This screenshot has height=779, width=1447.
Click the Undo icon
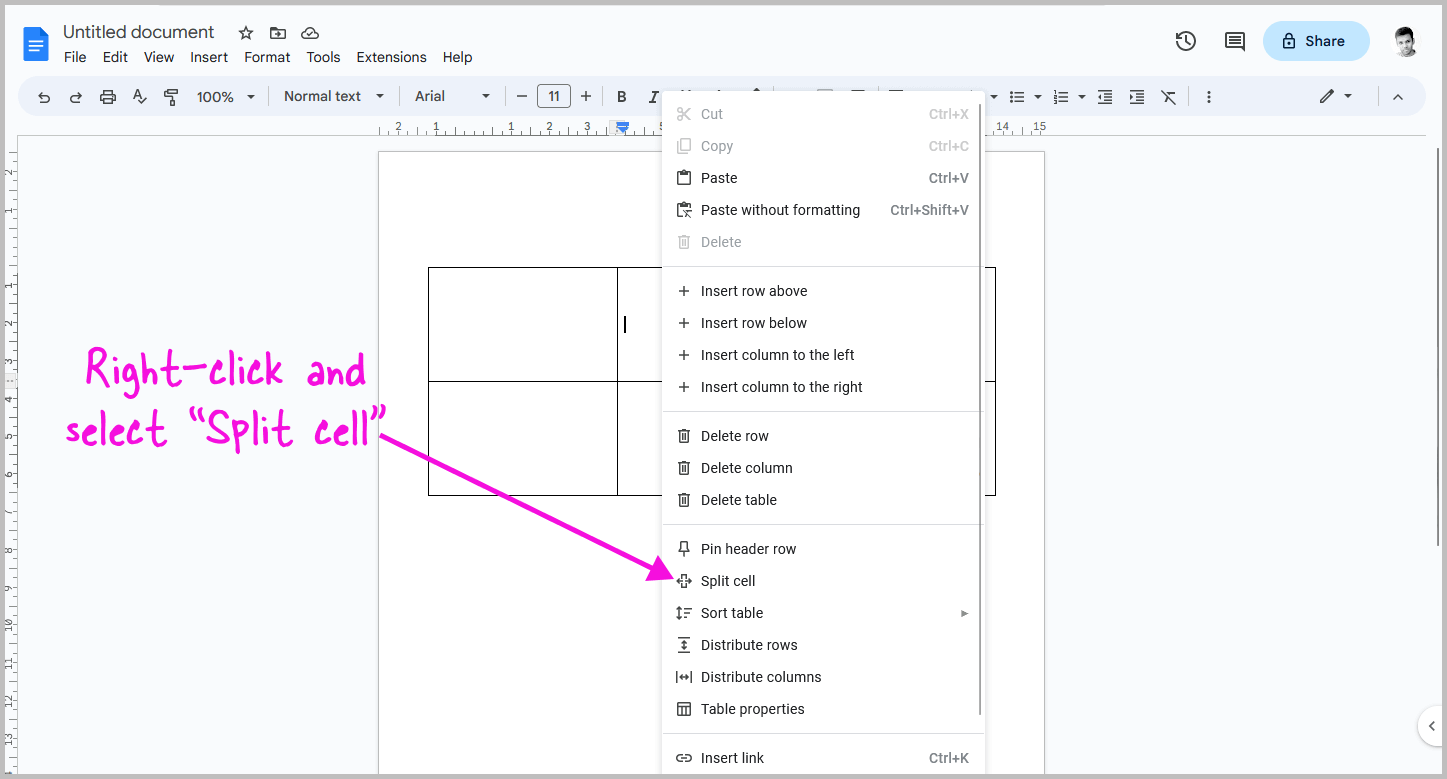coord(45,96)
